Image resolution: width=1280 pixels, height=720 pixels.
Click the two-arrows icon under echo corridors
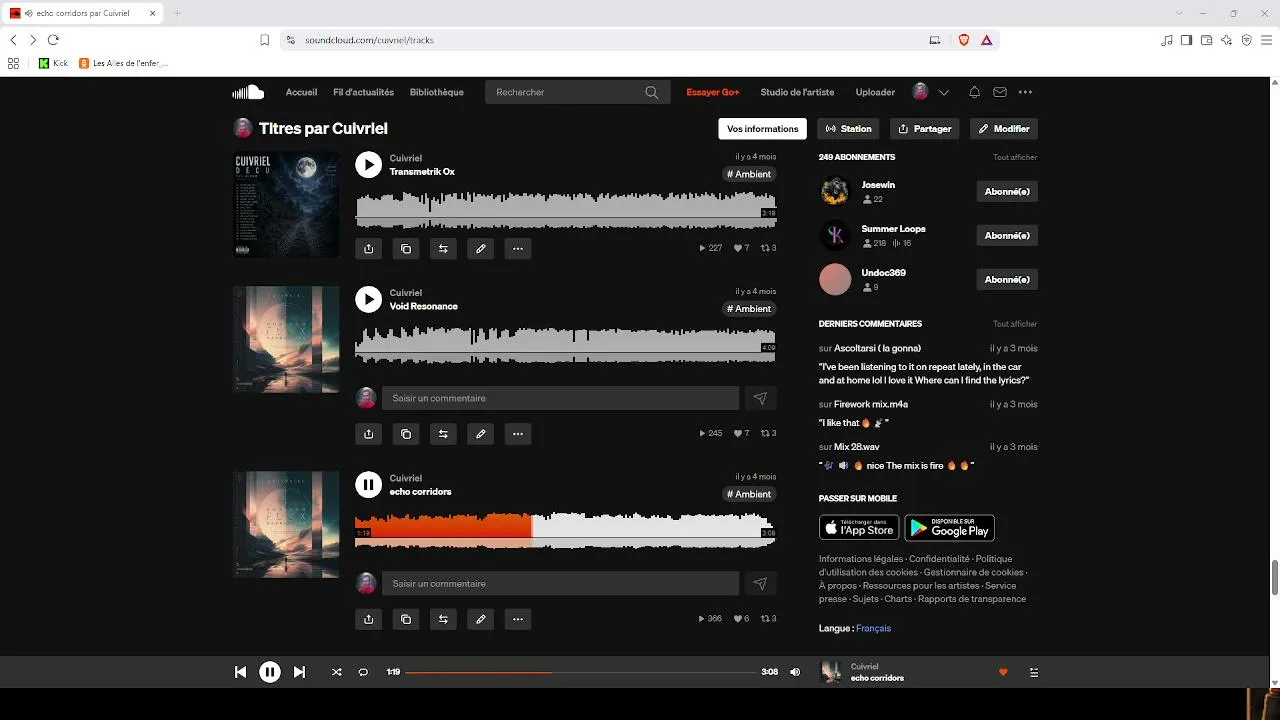(443, 619)
